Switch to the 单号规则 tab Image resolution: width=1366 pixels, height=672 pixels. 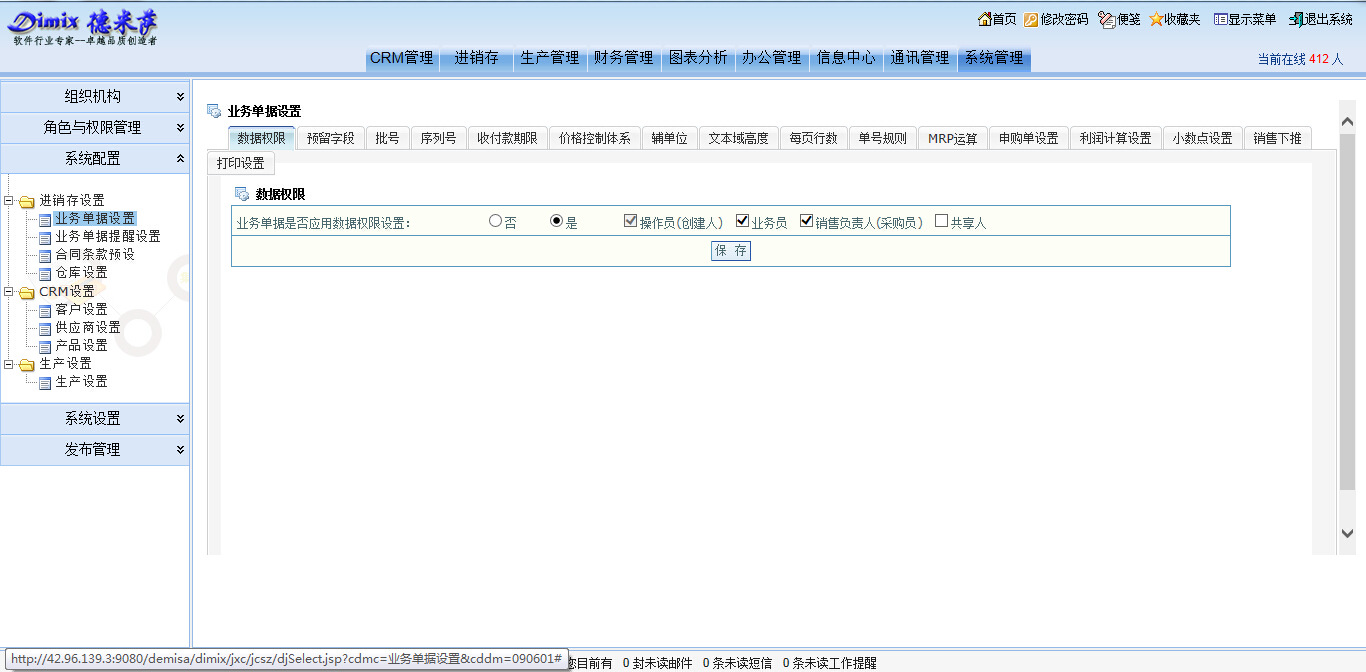tap(882, 138)
